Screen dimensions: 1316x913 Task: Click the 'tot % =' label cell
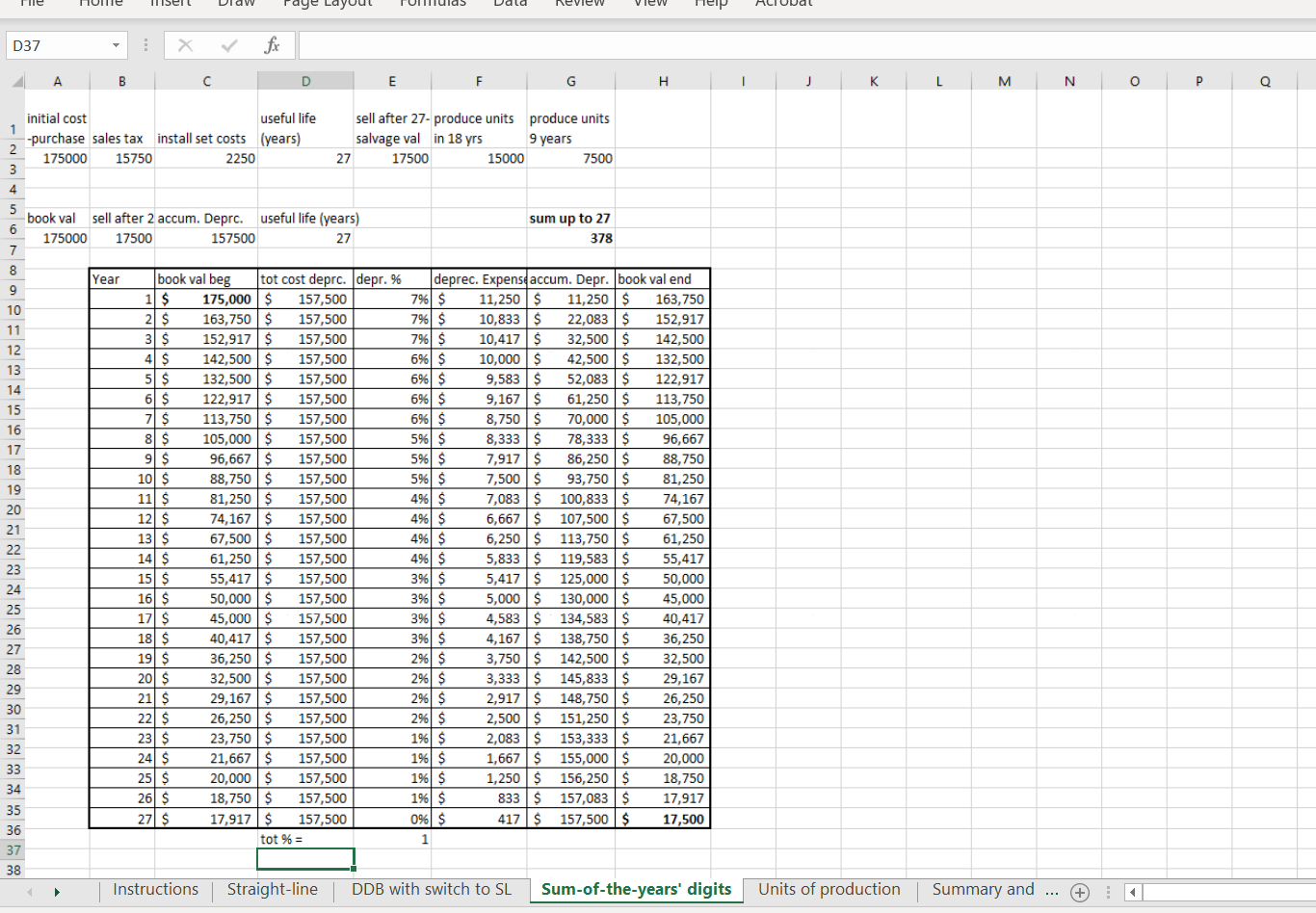(306, 839)
